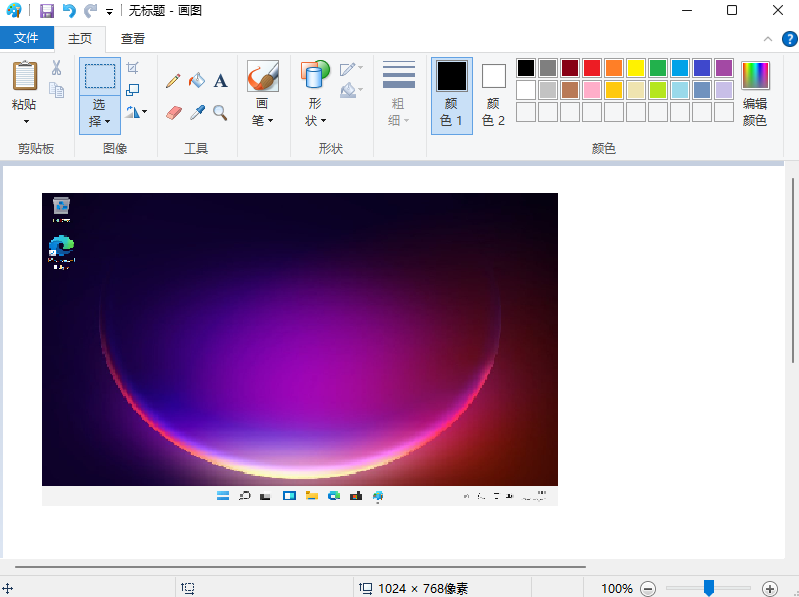Open the 文件 menu
The image size is (799, 597).
point(27,39)
